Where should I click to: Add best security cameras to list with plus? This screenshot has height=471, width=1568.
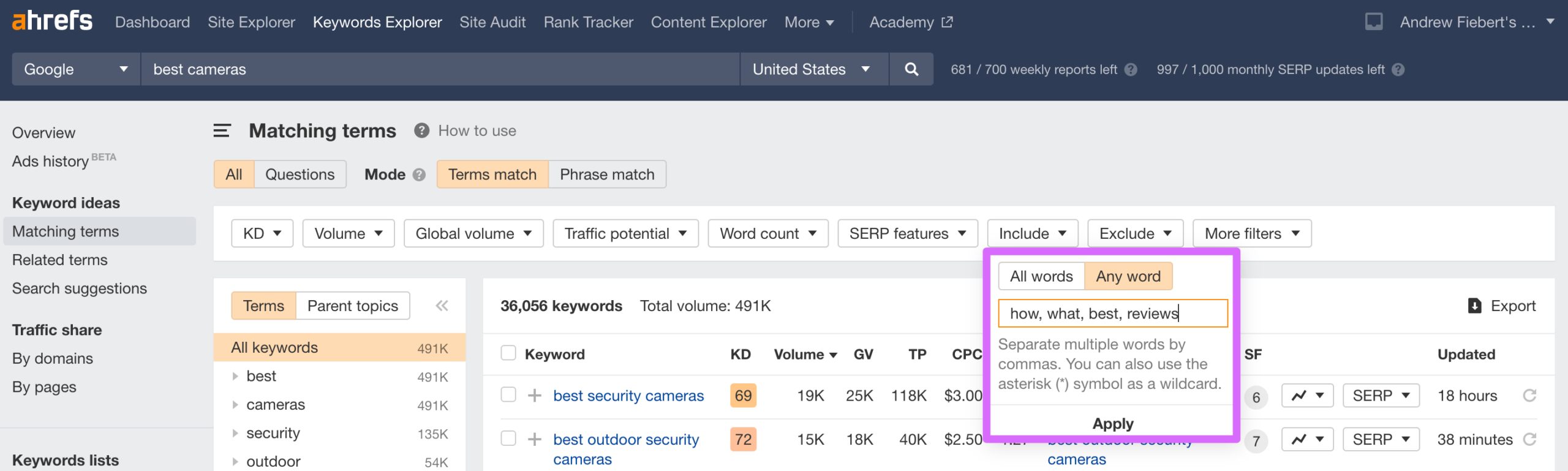point(535,396)
